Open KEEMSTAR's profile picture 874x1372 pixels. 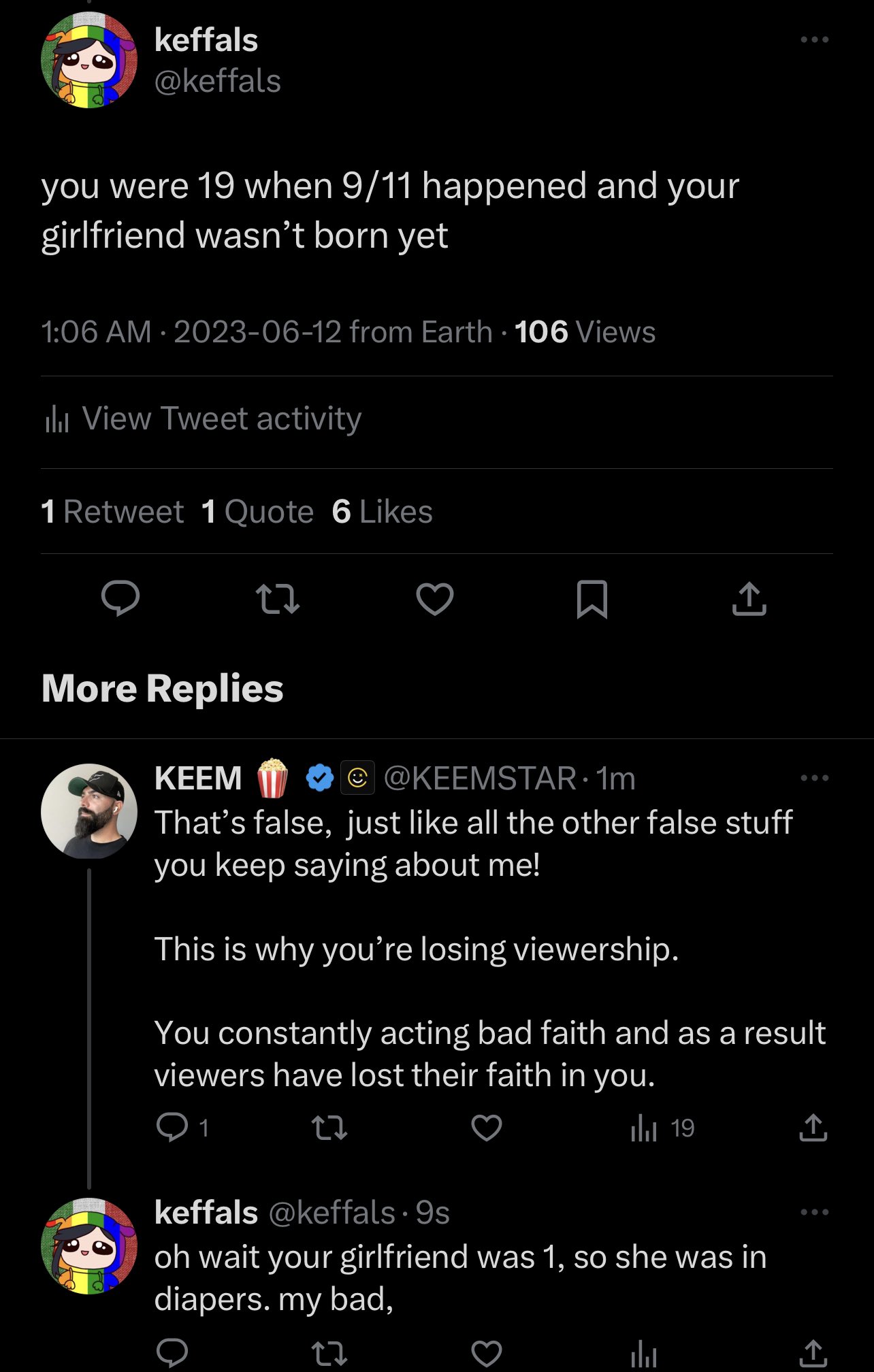89,811
